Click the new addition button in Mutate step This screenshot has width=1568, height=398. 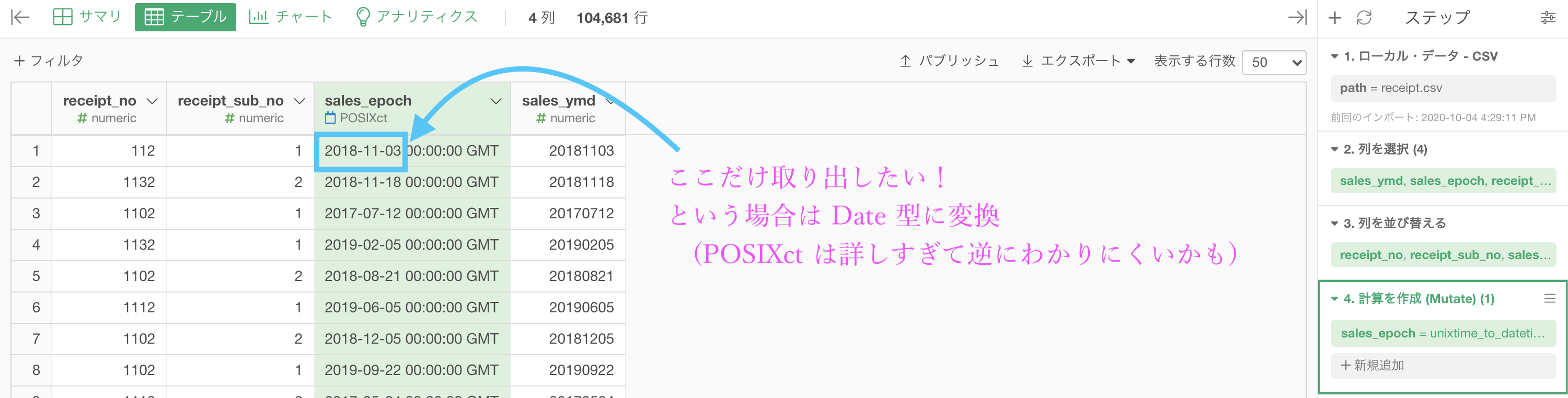1442,365
